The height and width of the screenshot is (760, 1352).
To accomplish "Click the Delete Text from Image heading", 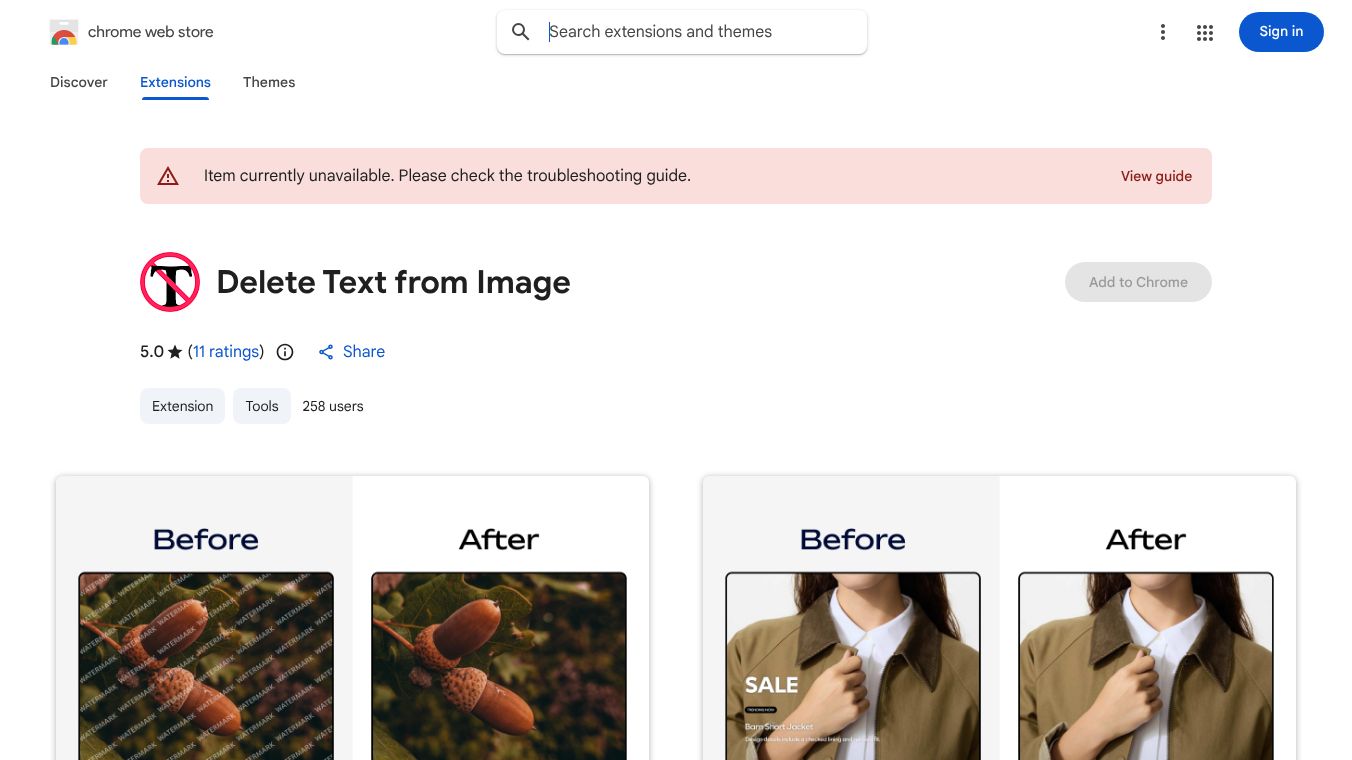I will 393,282.
